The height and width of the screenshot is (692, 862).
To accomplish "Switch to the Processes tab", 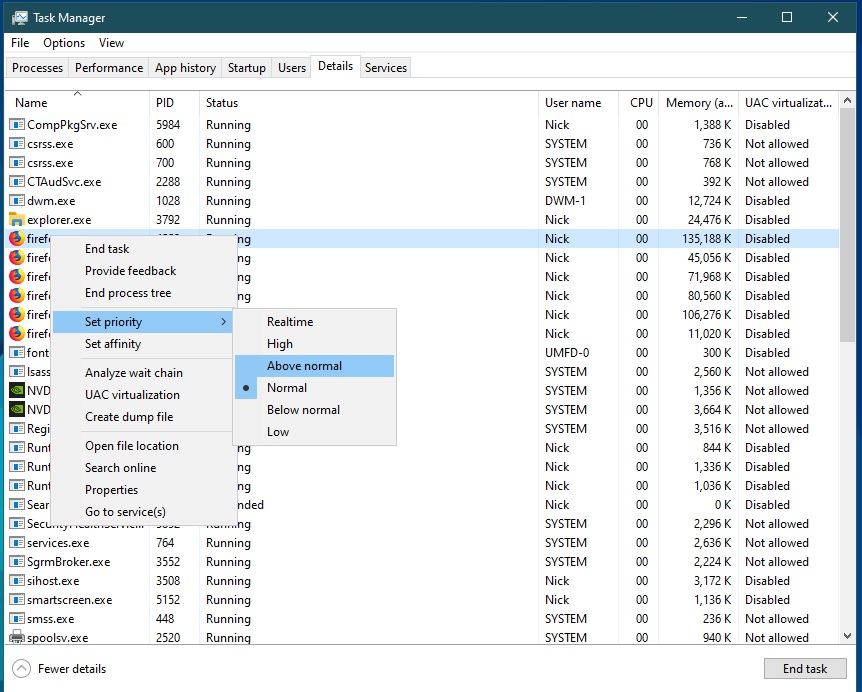I will click(37, 68).
